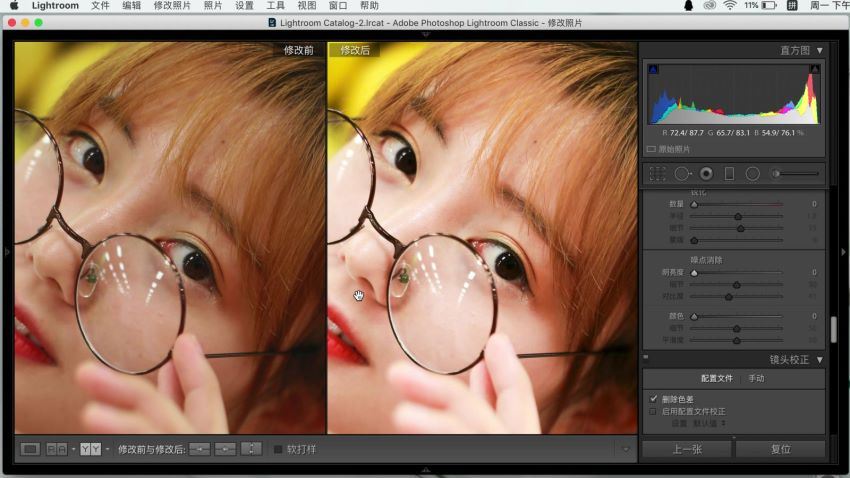Switch to reference view (R|A) mode
This screenshot has height=478, width=850.
click(56, 449)
